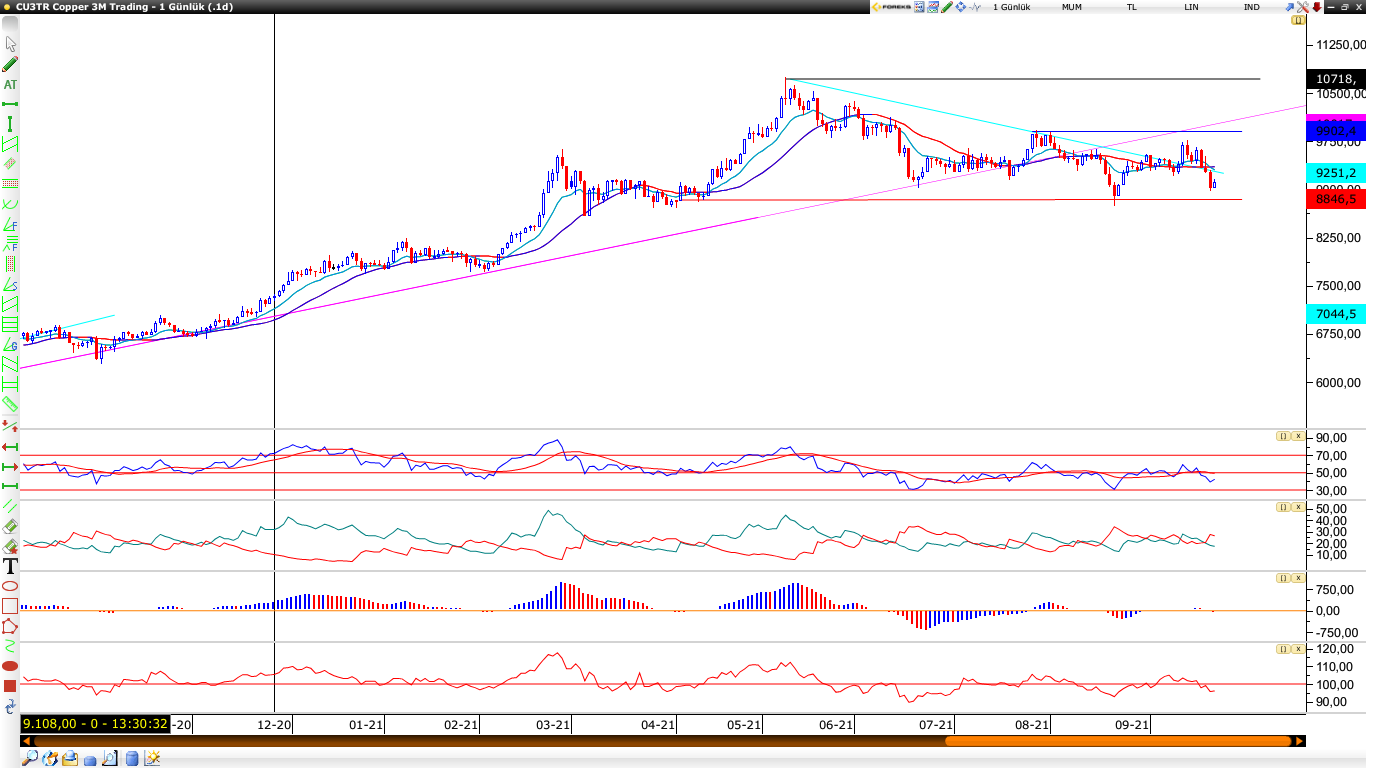Click the blue refresh arrows icon
Viewport: 1380px width, 768px height.
point(10,706)
